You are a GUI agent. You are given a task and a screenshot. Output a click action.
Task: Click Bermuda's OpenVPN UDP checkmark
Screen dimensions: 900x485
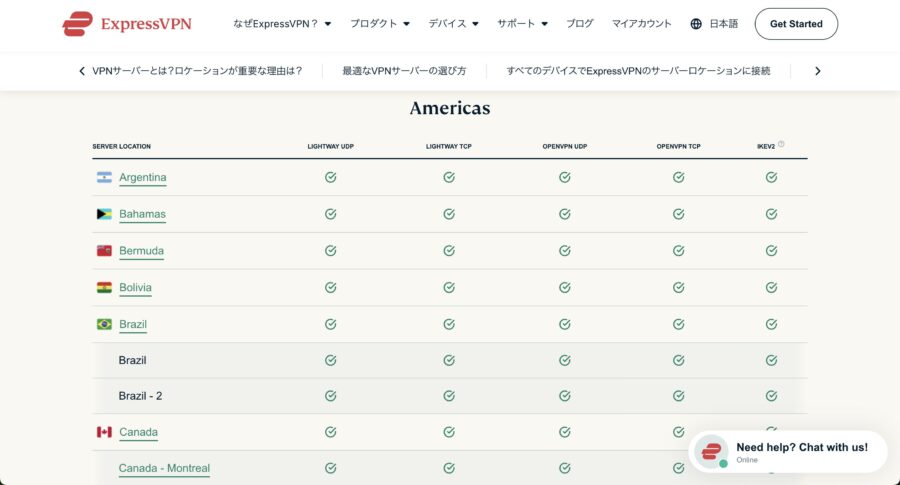pyautogui.click(x=565, y=251)
